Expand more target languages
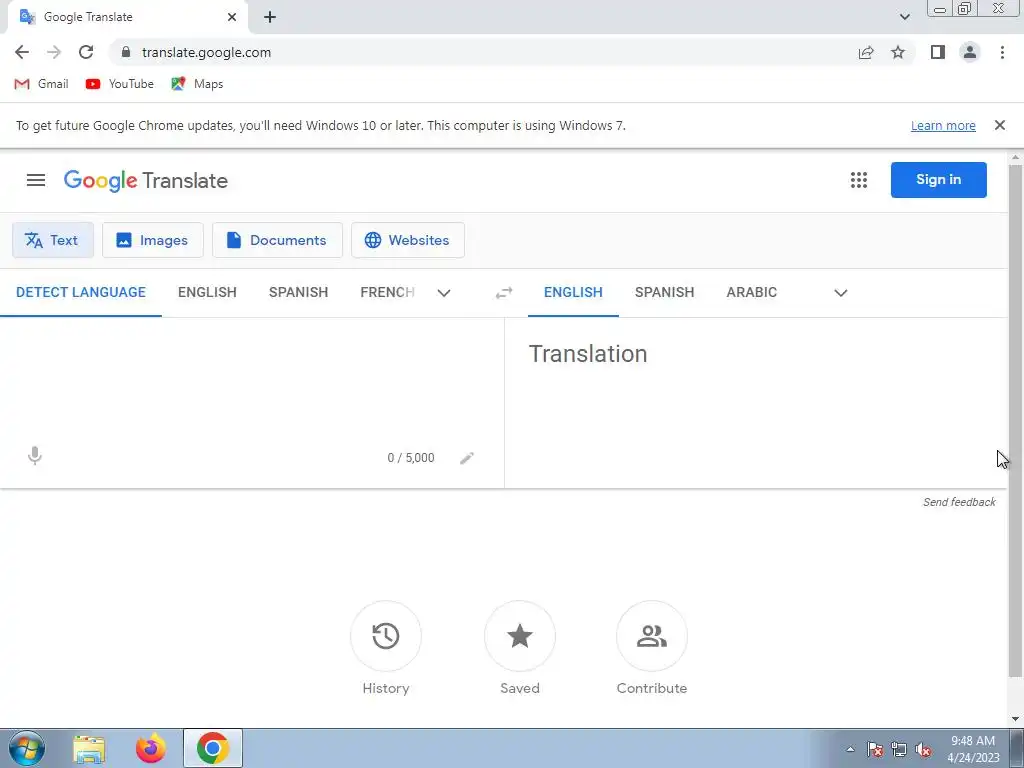Image resolution: width=1024 pixels, height=768 pixels. (840, 293)
